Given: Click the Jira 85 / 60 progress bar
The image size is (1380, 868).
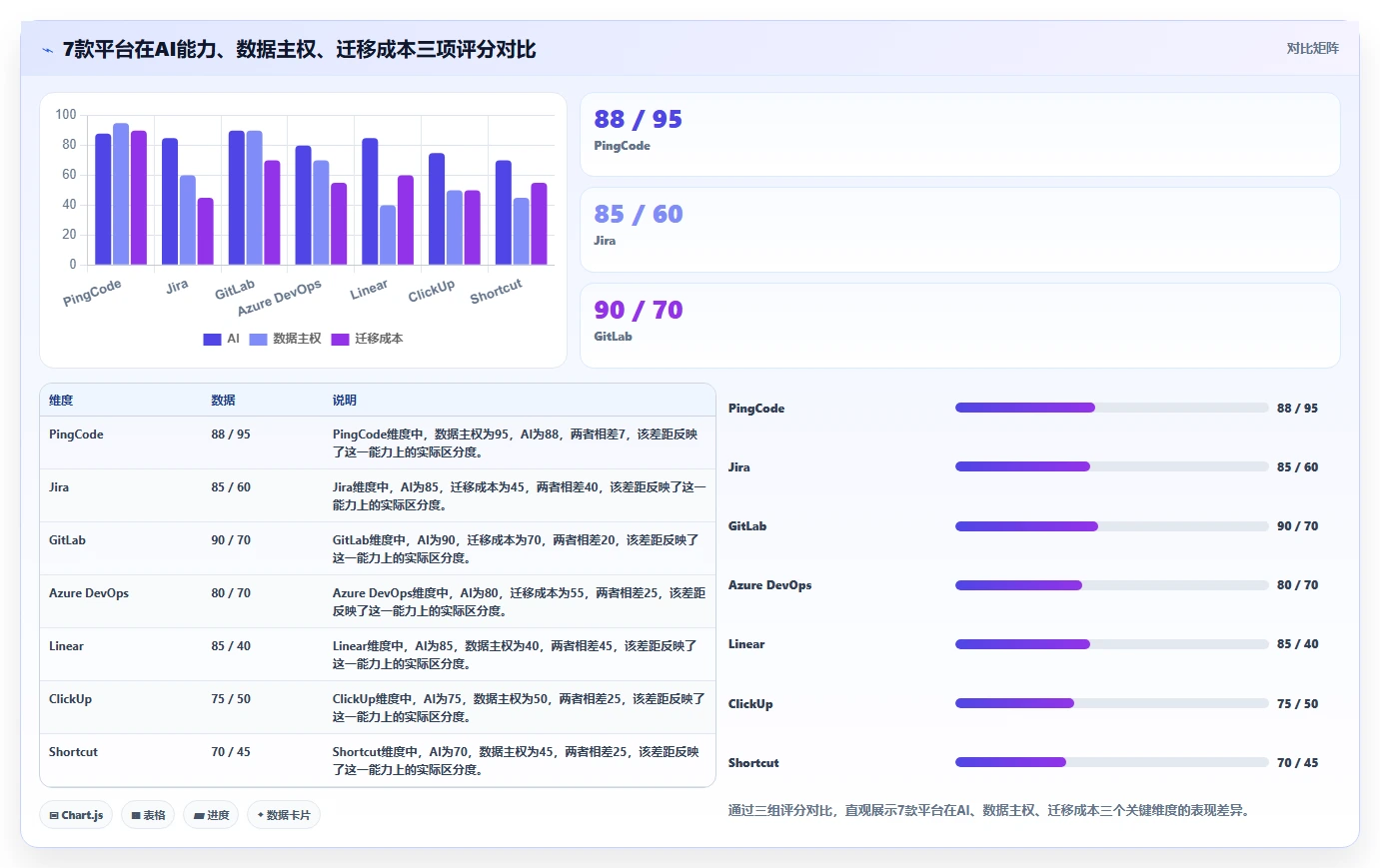Looking at the screenshot, I should point(1111,466).
